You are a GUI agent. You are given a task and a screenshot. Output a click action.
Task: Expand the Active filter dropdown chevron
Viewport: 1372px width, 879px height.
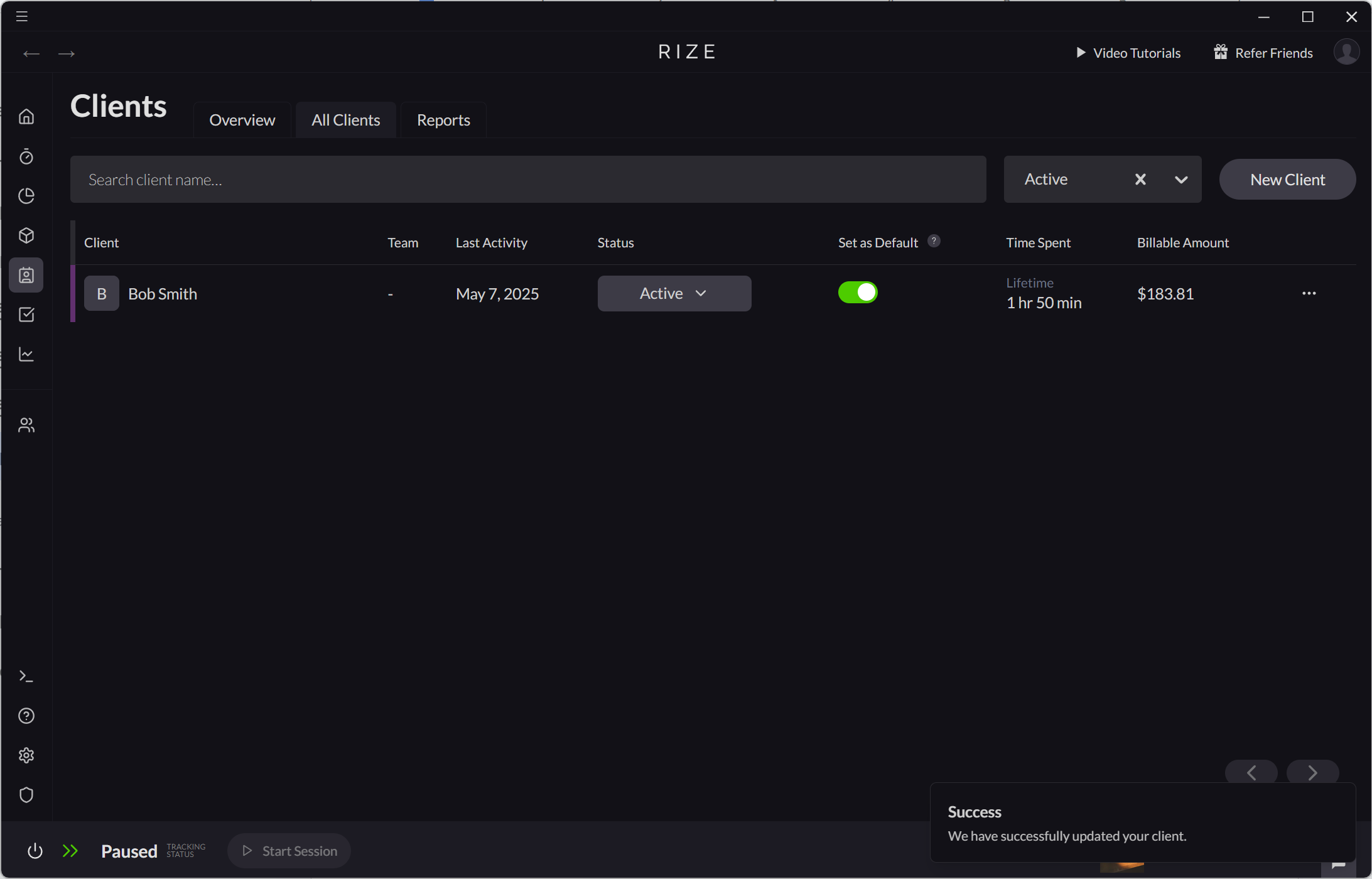point(1182,180)
